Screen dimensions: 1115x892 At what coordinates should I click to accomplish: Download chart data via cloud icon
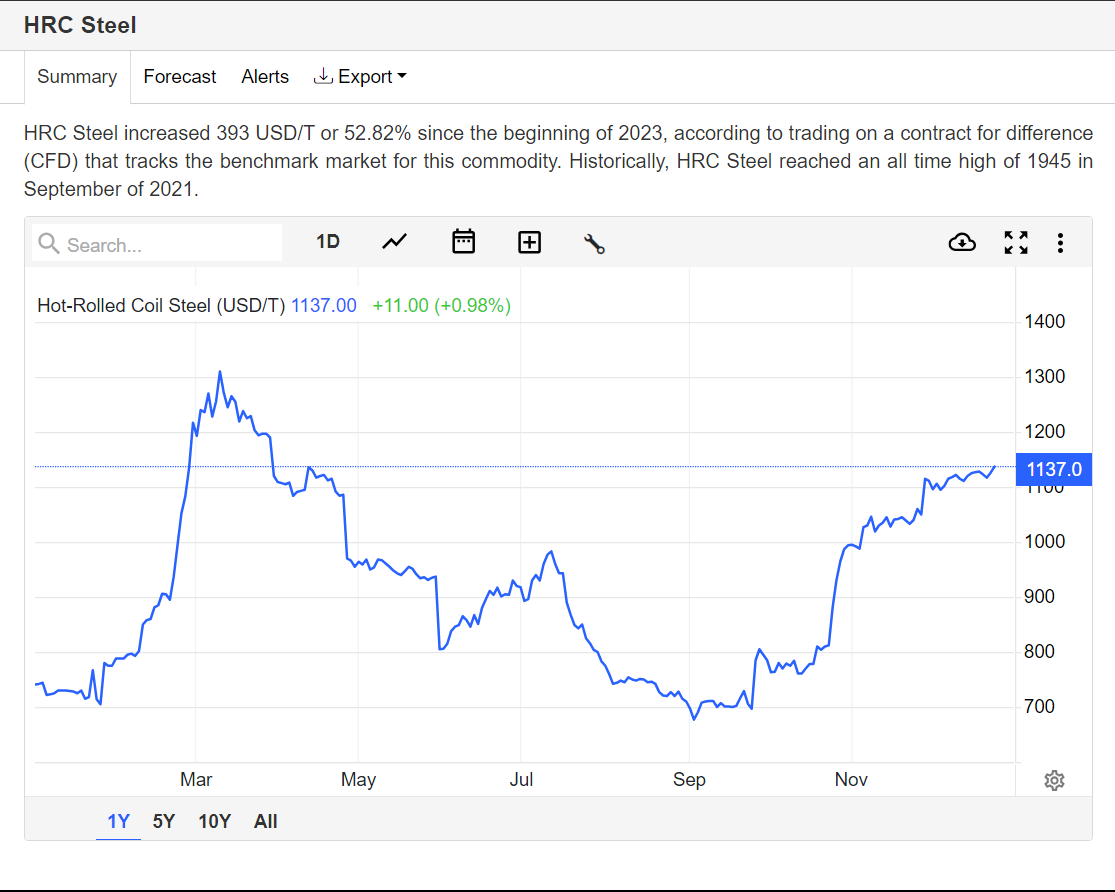(x=961, y=242)
